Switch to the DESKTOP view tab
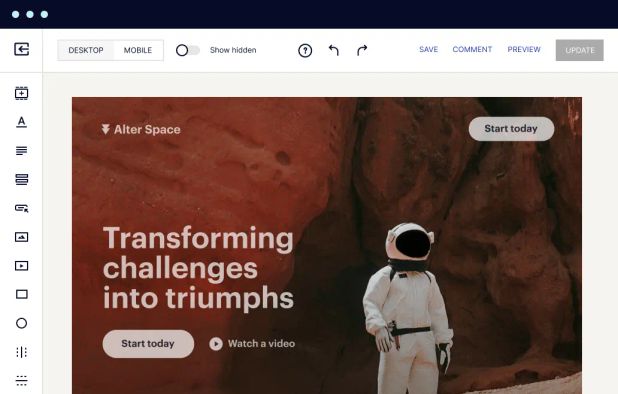This screenshot has height=394, width=618. 86,50
